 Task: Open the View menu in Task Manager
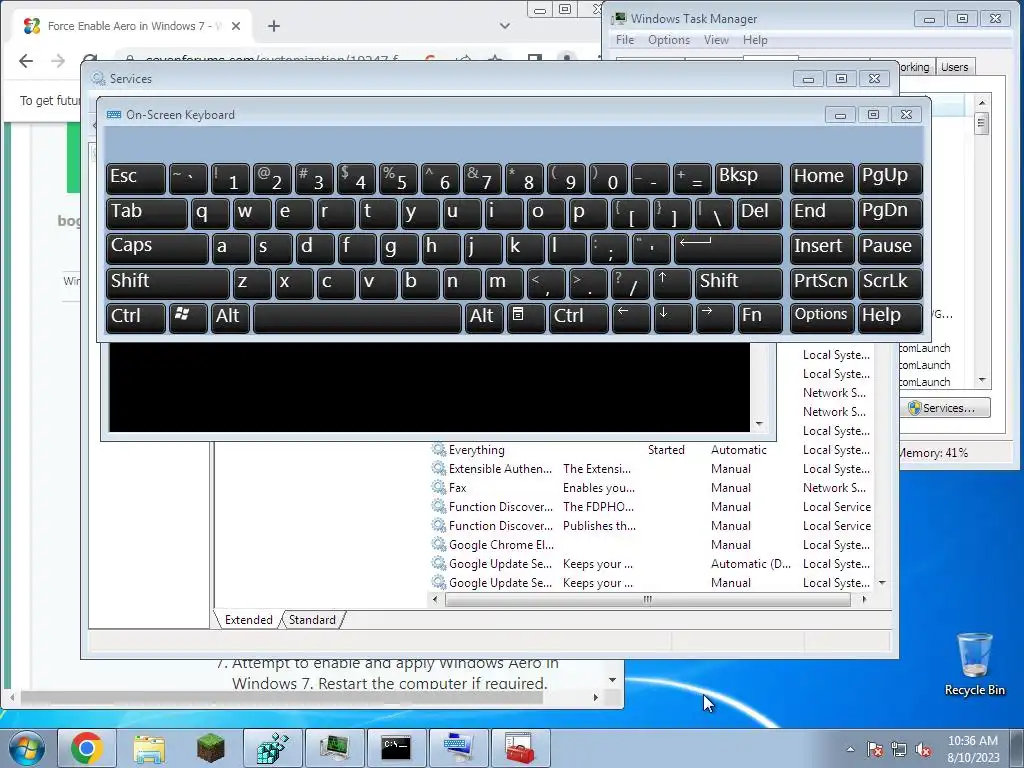coord(716,40)
